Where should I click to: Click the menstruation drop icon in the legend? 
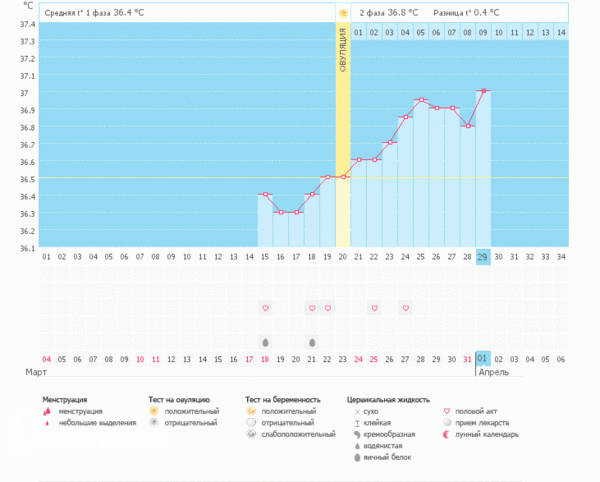47,411
